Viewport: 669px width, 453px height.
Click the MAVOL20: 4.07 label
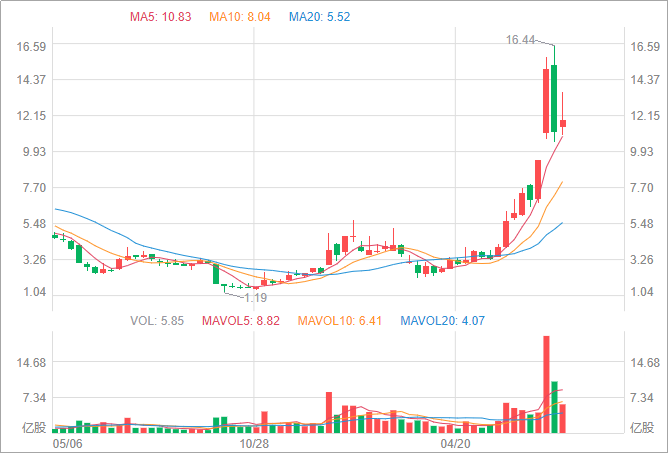(442, 321)
